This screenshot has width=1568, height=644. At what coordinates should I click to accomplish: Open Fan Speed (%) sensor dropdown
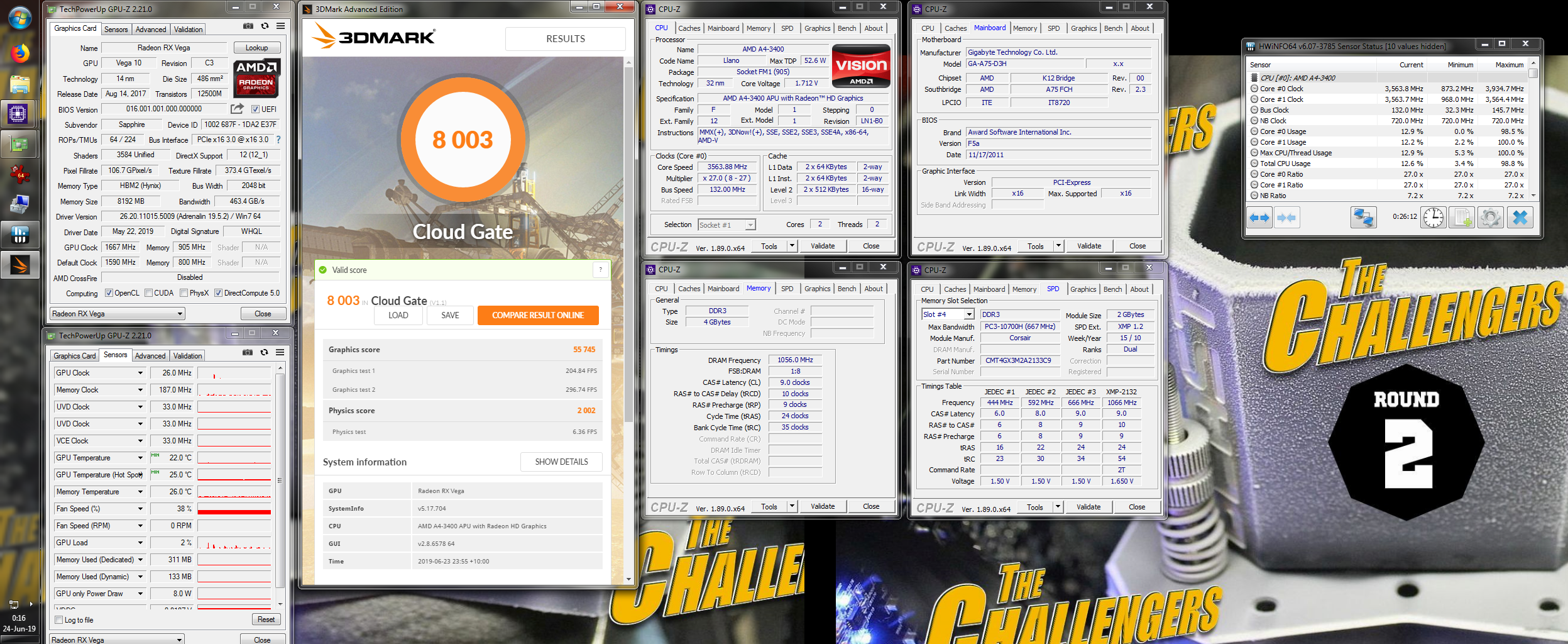click(140, 509)
